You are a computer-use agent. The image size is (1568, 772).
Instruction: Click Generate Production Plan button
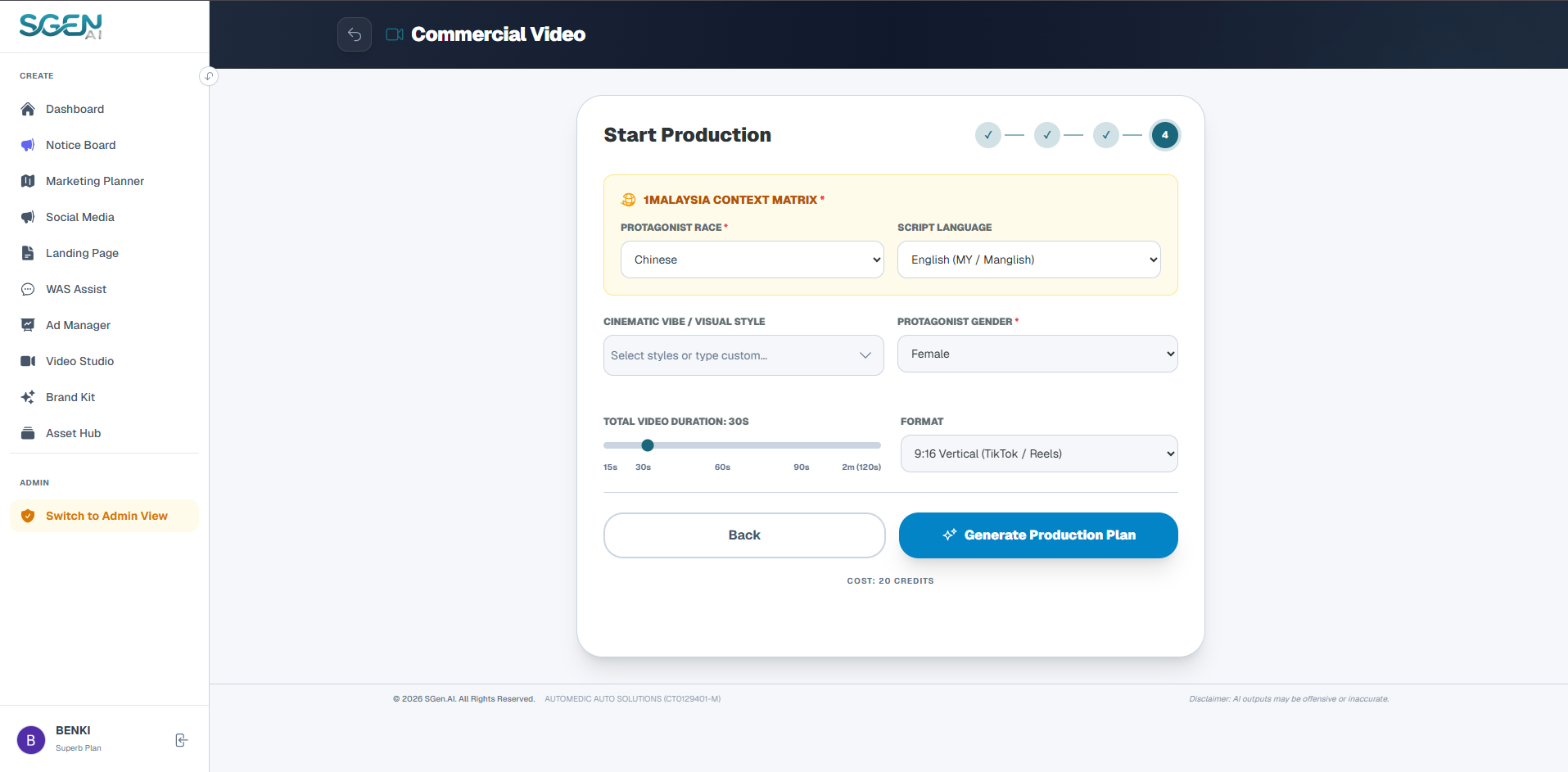click(1038, 535)
